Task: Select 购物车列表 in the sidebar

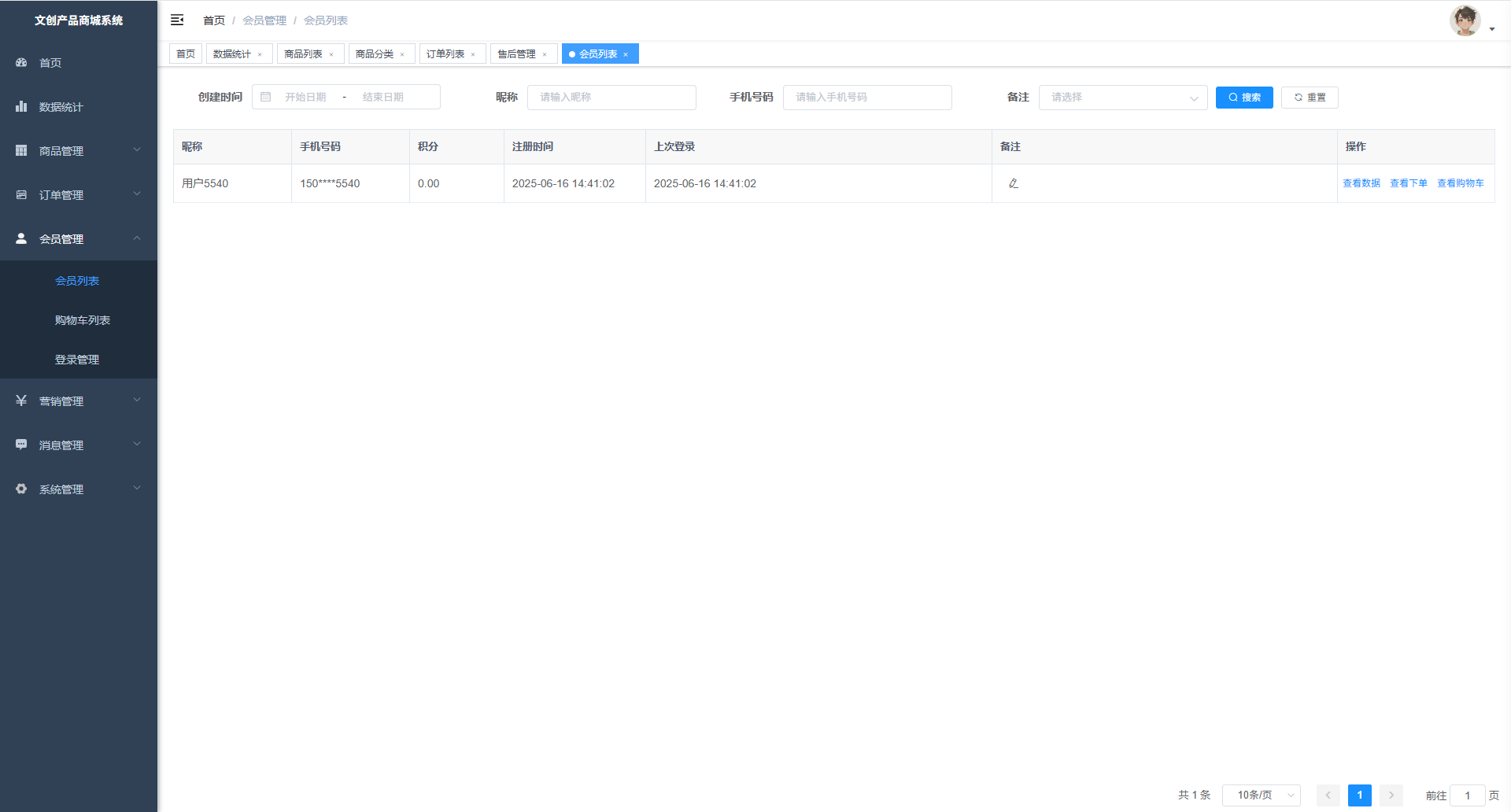Action: coord(83,320)
